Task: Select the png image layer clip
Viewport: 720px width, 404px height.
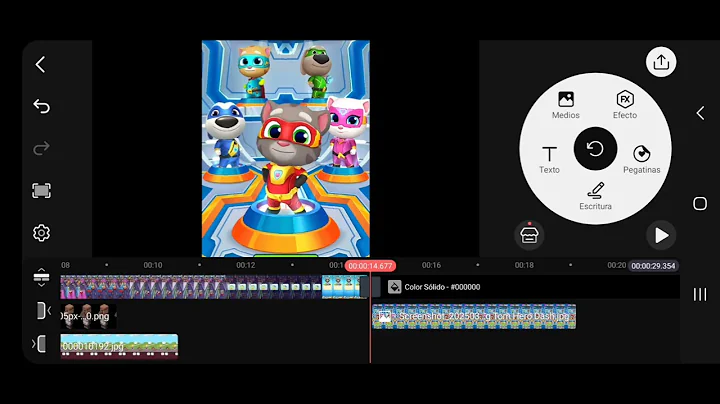Action: [88, 316]
